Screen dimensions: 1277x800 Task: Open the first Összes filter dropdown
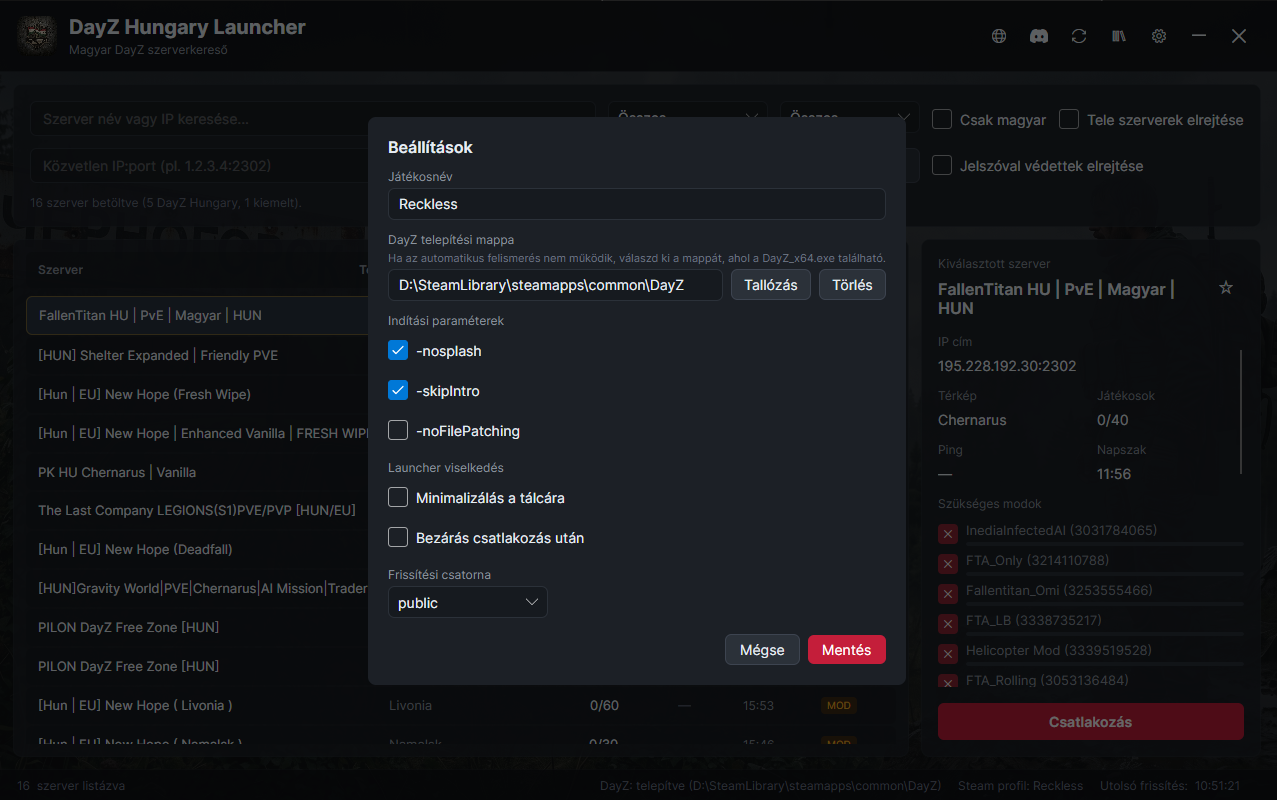pos(688,118)
